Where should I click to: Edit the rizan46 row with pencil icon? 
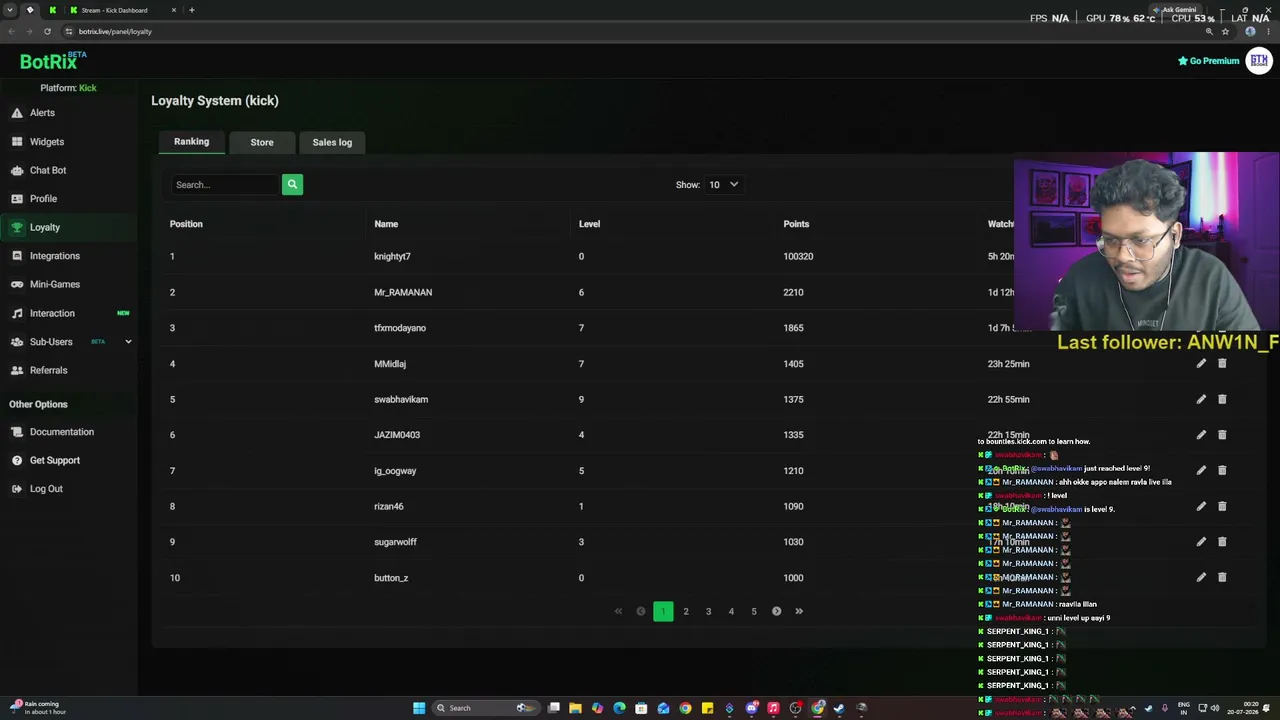[1201, 506]
